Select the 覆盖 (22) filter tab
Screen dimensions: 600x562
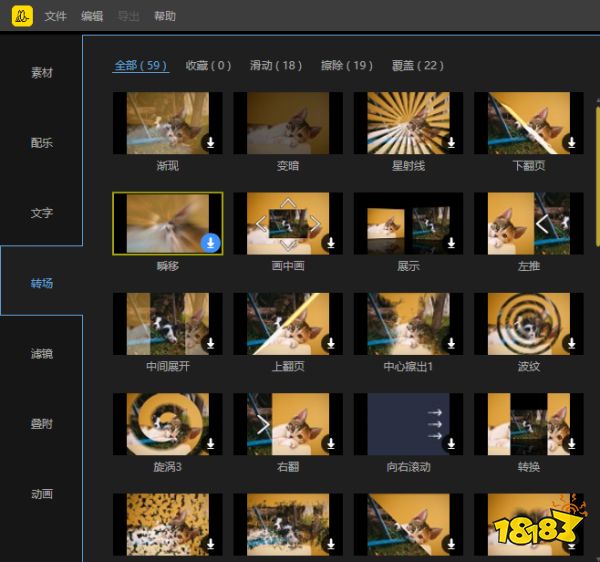(418, 65)
